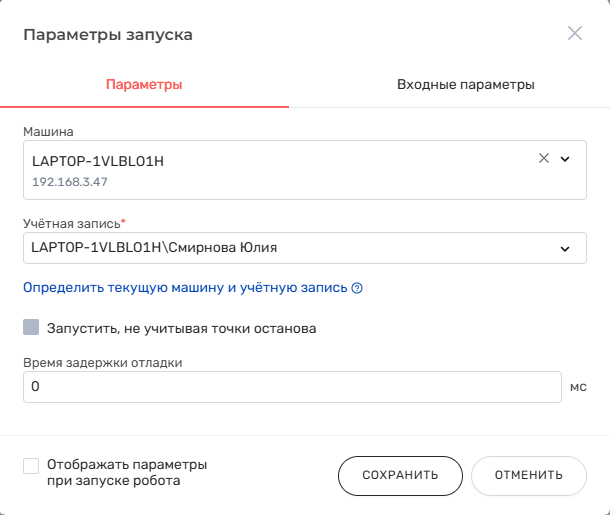Image resolution: width=610 pixels, height=515 pixels.
Task: Expand the Машина dropdown chevron
Action: pyautogui.click(x=565, y=158)
